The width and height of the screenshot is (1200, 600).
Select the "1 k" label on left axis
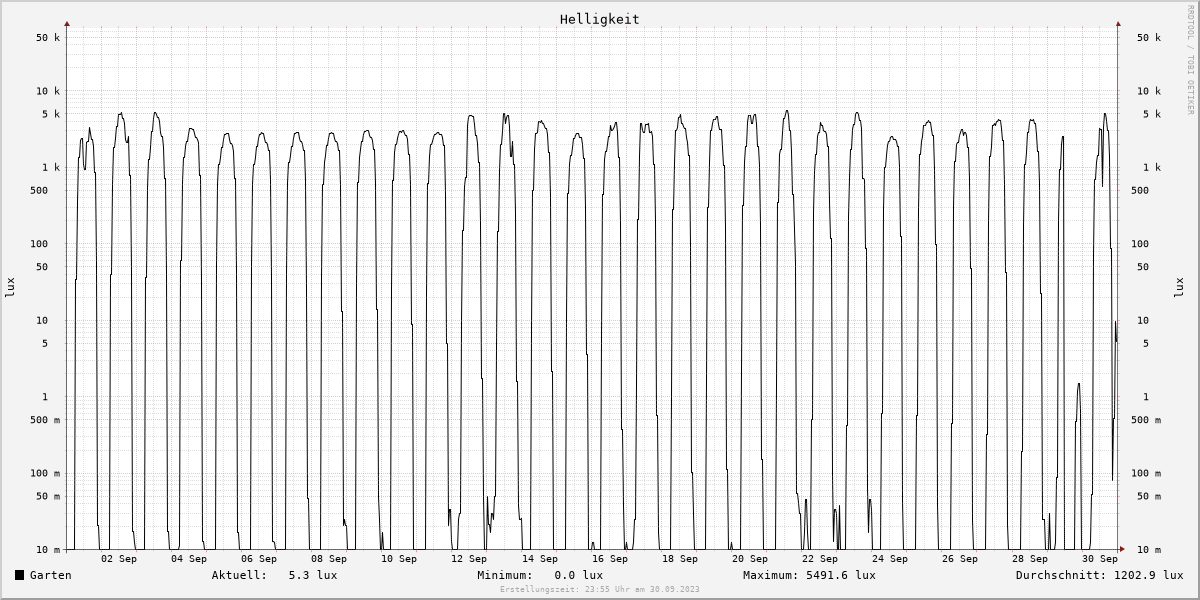point(51,168)
